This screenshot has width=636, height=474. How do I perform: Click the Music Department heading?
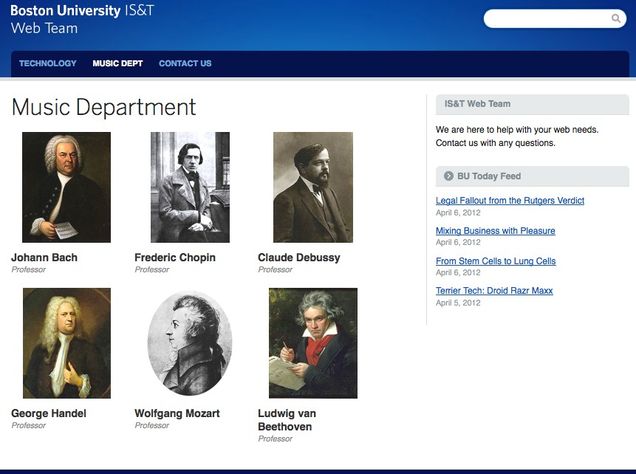[x=104, y=107]
